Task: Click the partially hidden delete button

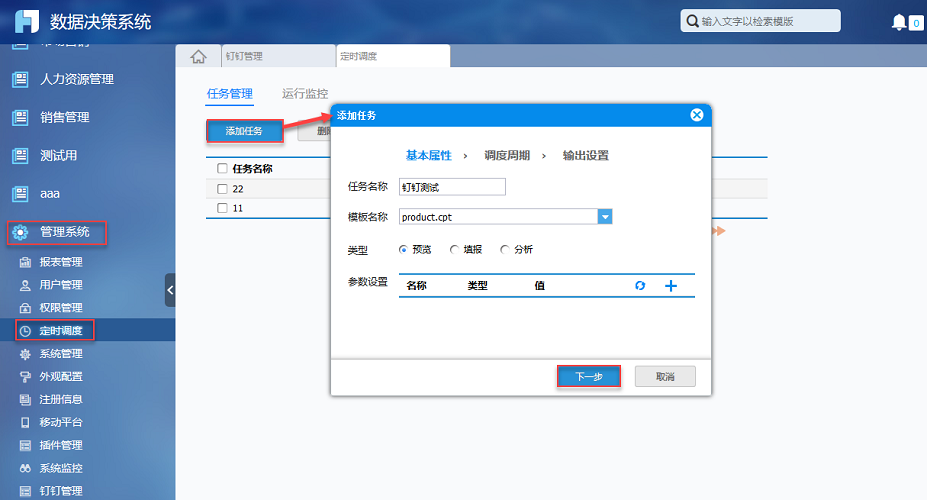Action: 315,131
